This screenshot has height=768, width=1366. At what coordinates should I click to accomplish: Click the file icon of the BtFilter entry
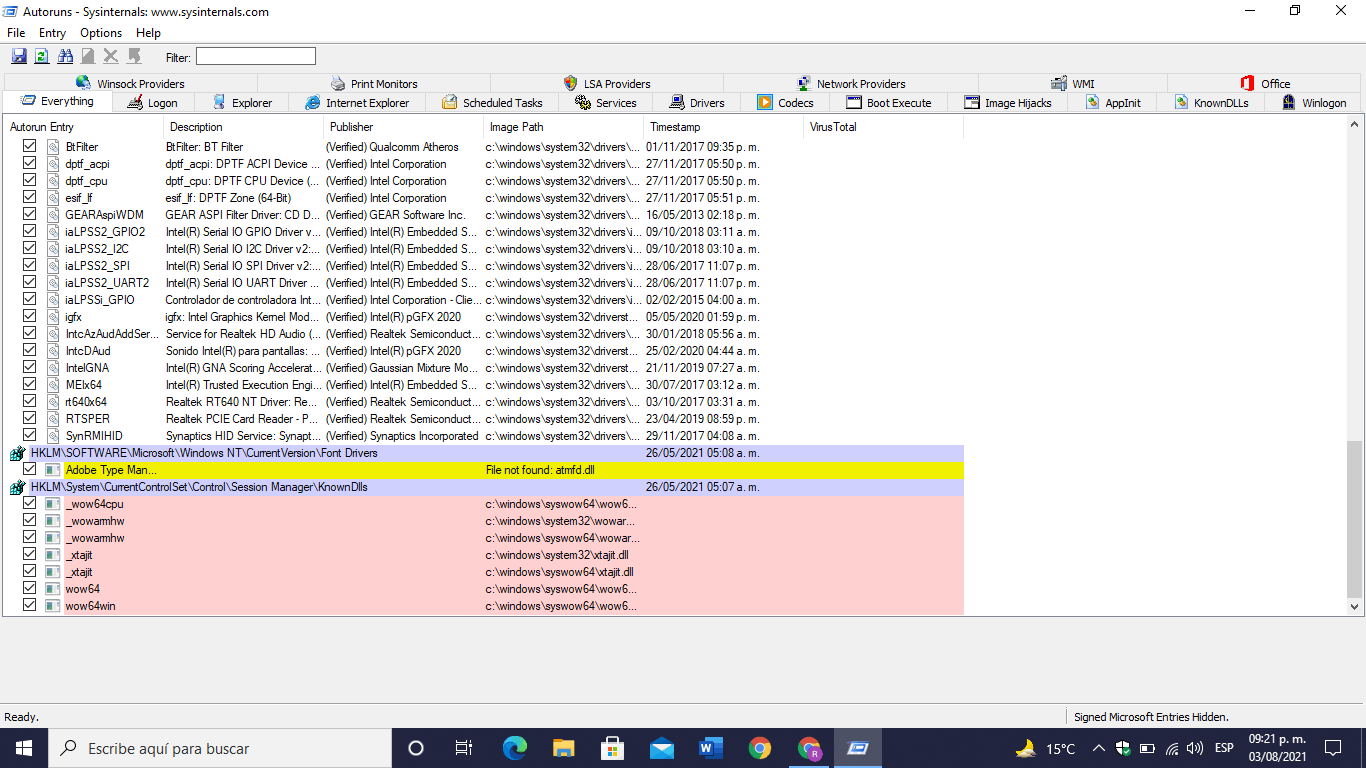pos(53,147)
